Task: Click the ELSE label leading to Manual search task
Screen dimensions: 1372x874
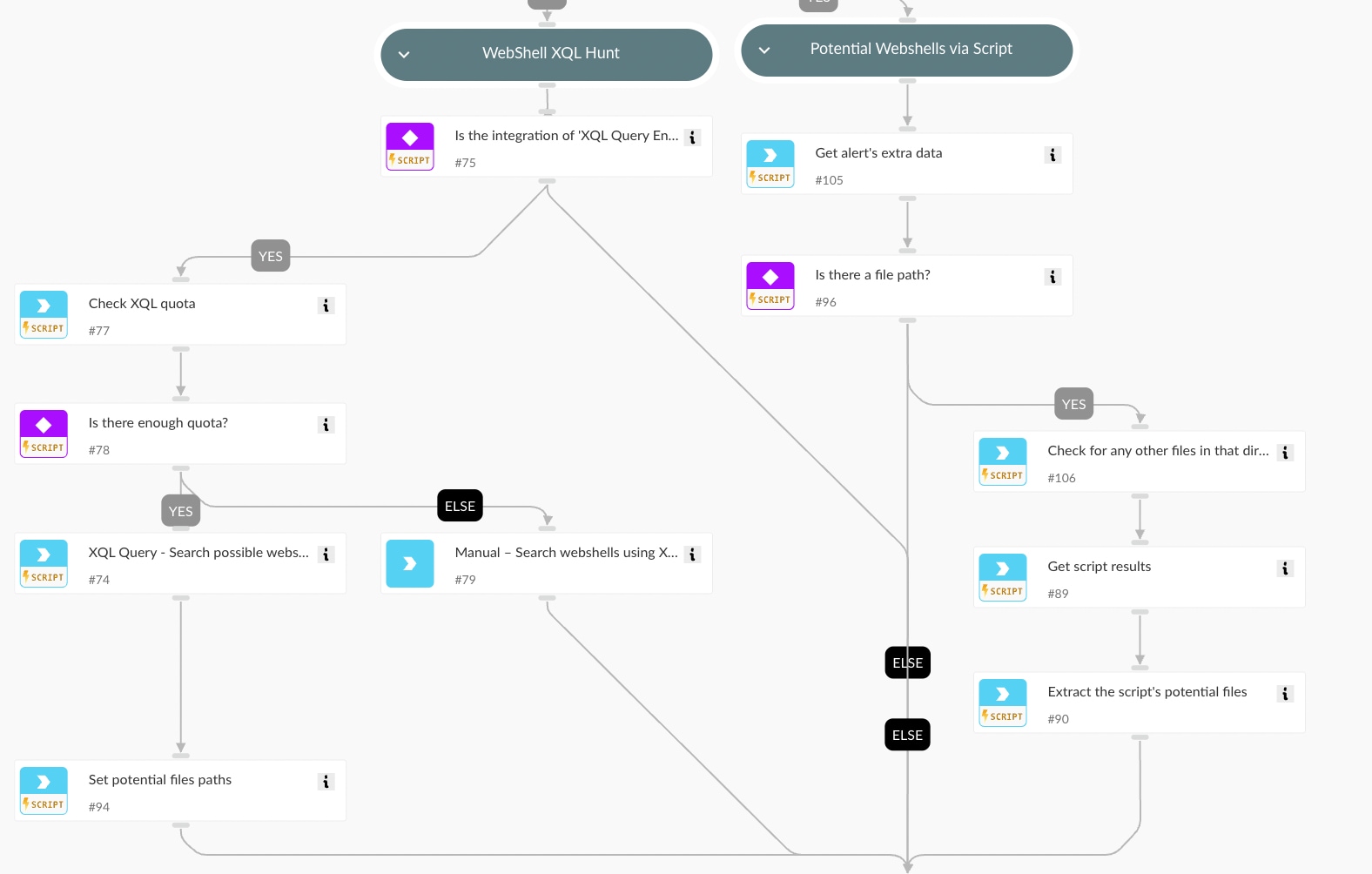Action: (460, 506)
